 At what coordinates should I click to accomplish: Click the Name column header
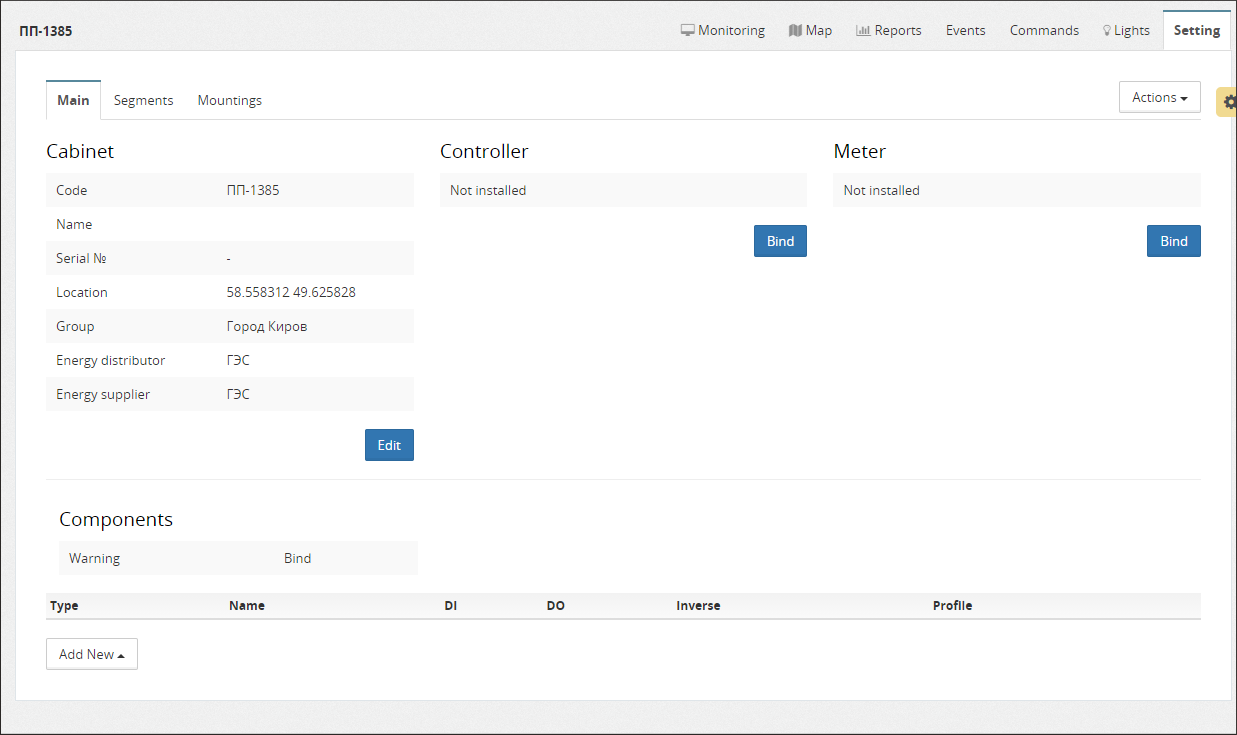pos(246,605)
